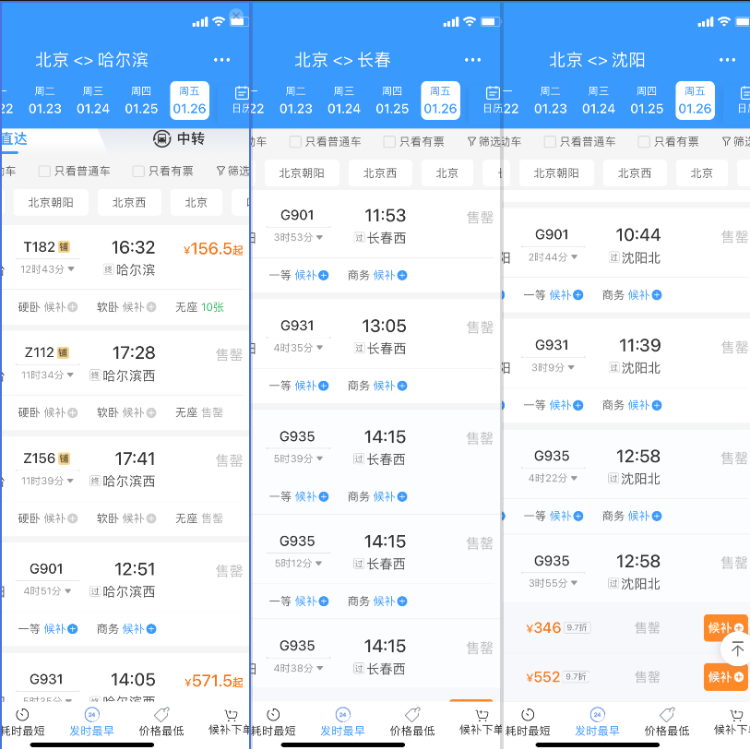This screenshot has height=749, width=750.
Task: Filter by 北京朝阳 station on 哈尔滨 screen
Action: [51, 203]
